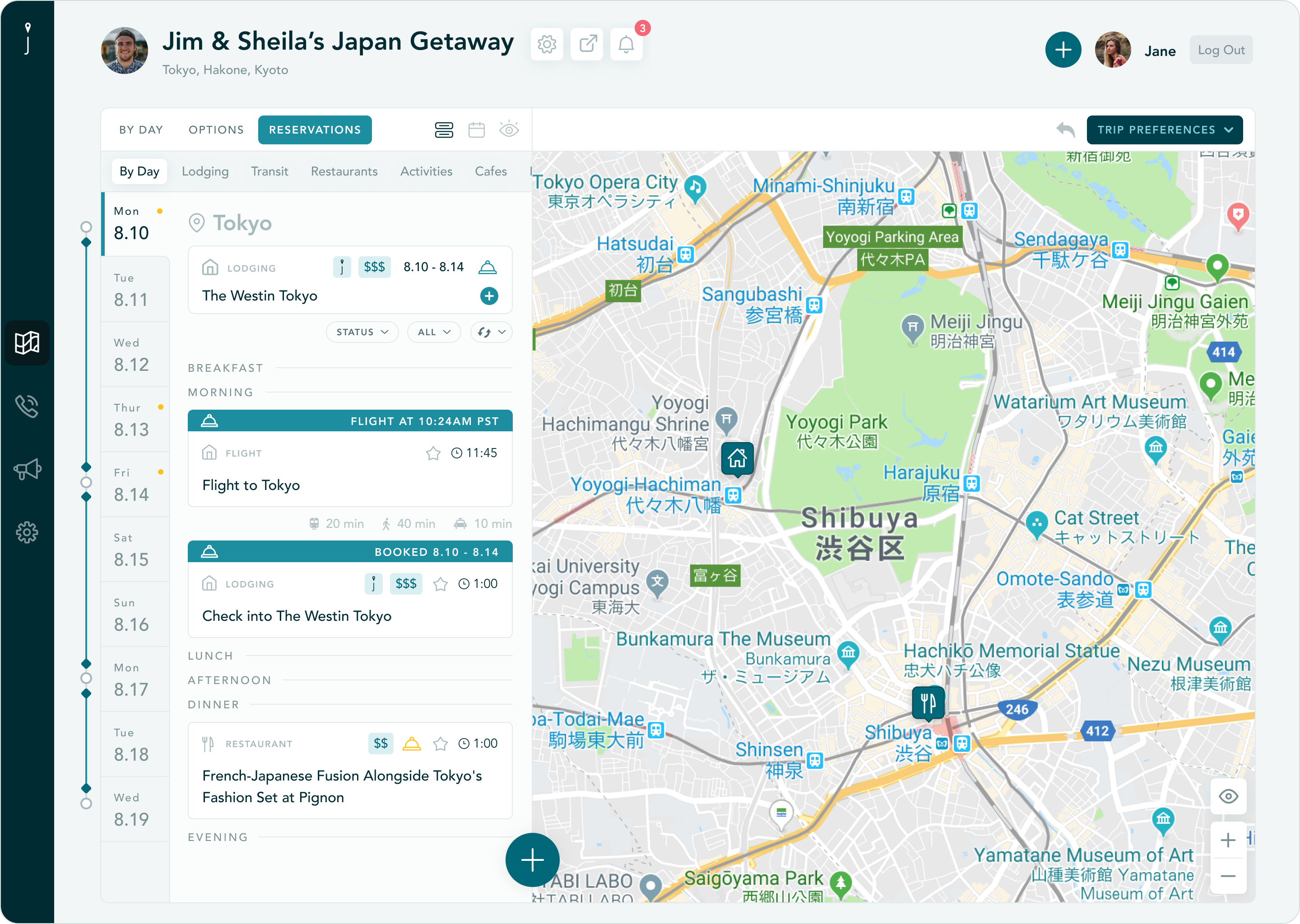Zoom in on the map

(x=1228, y=841)
